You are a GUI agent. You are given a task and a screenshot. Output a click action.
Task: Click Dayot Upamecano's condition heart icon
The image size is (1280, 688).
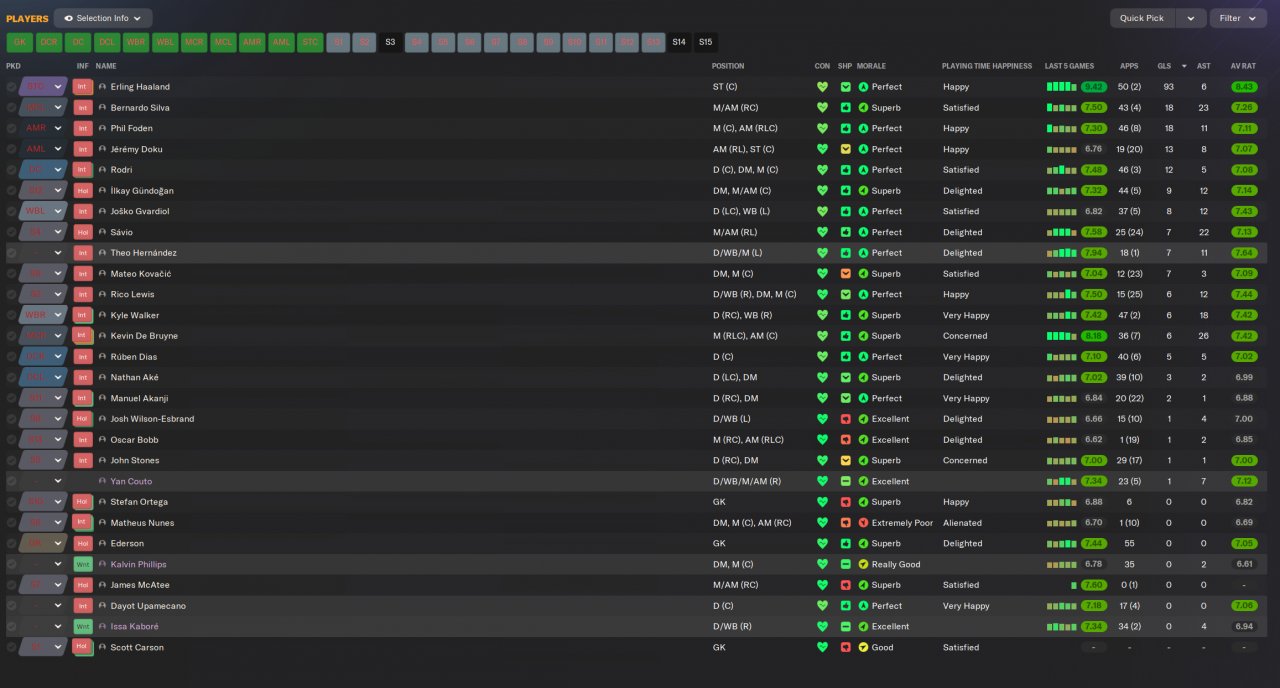tap(822, 606)
